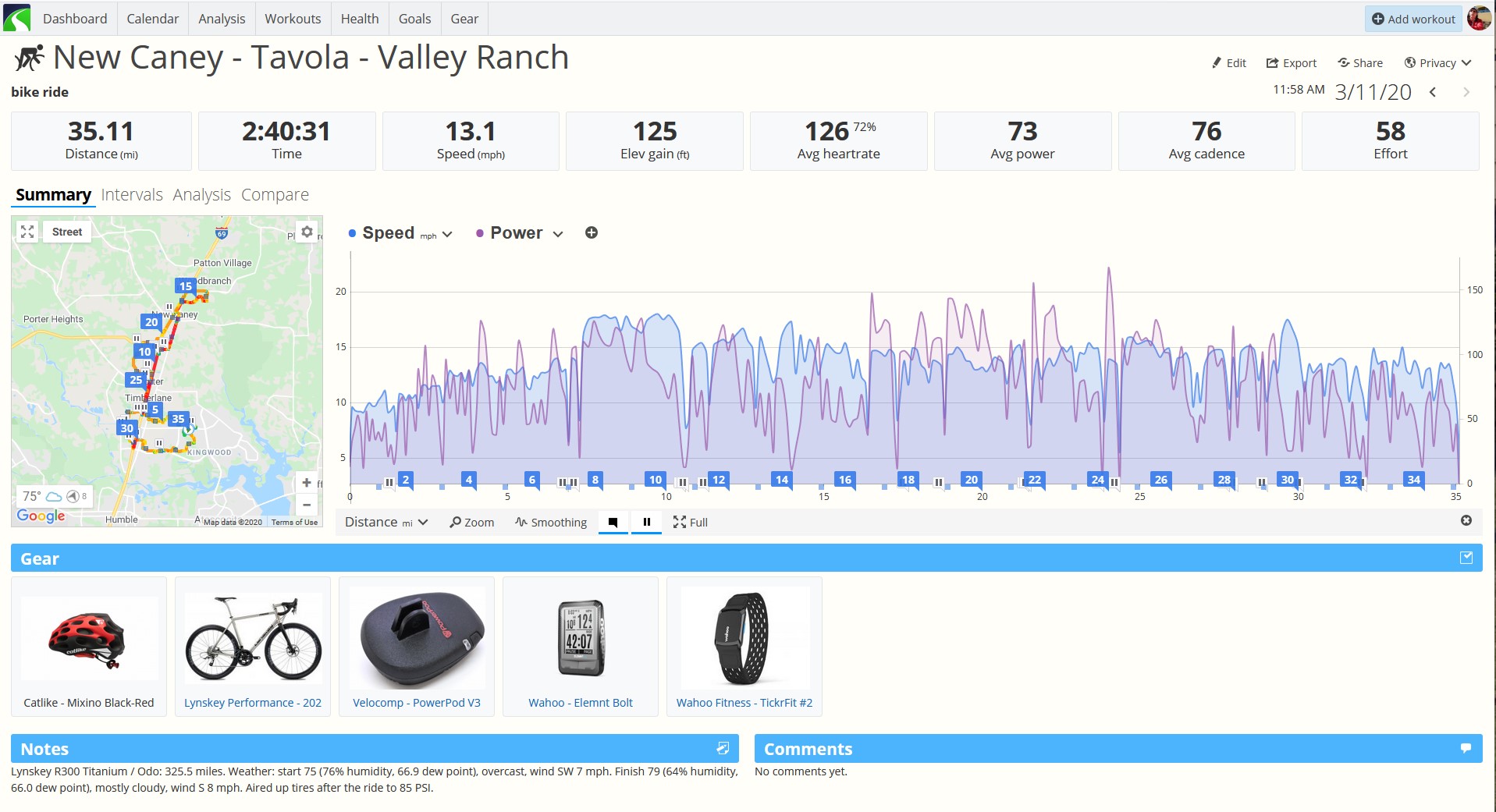
Task: Add another chart metric with plus icon
Action: tap(592, 232)
